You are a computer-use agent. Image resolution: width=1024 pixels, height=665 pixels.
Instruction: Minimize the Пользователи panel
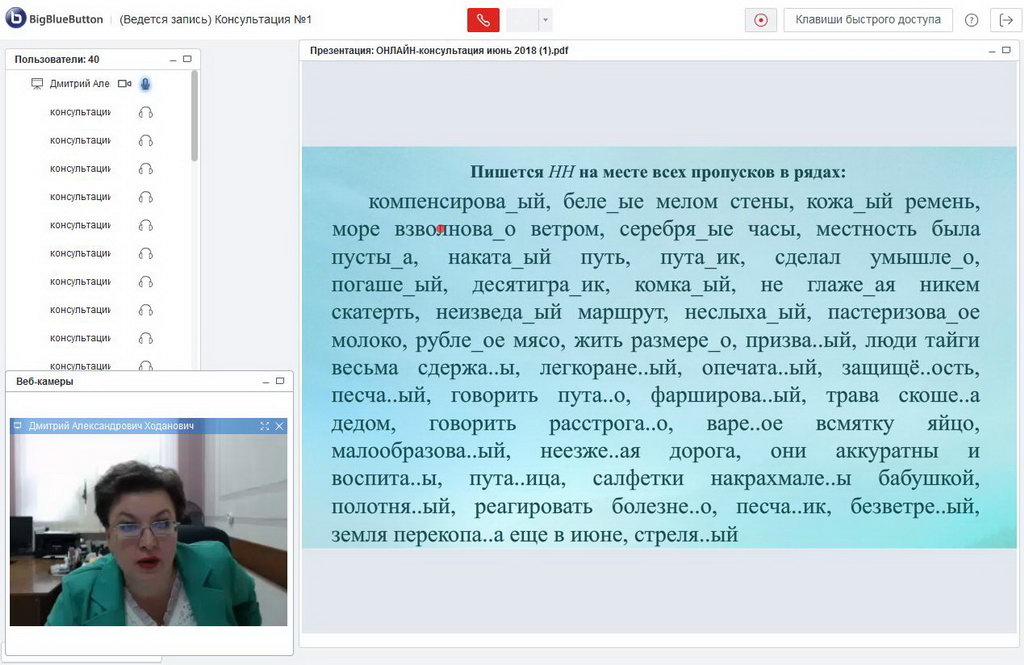172,60
